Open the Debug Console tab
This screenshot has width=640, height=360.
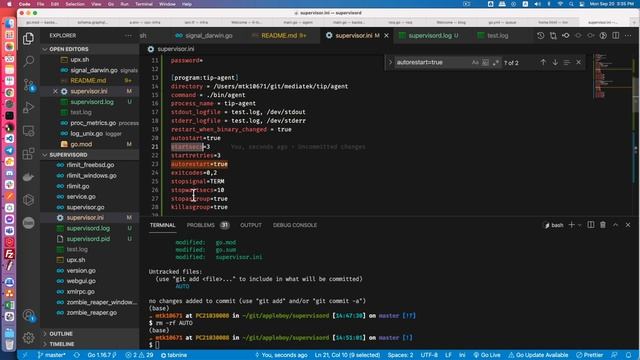click(x=295, y=225)
